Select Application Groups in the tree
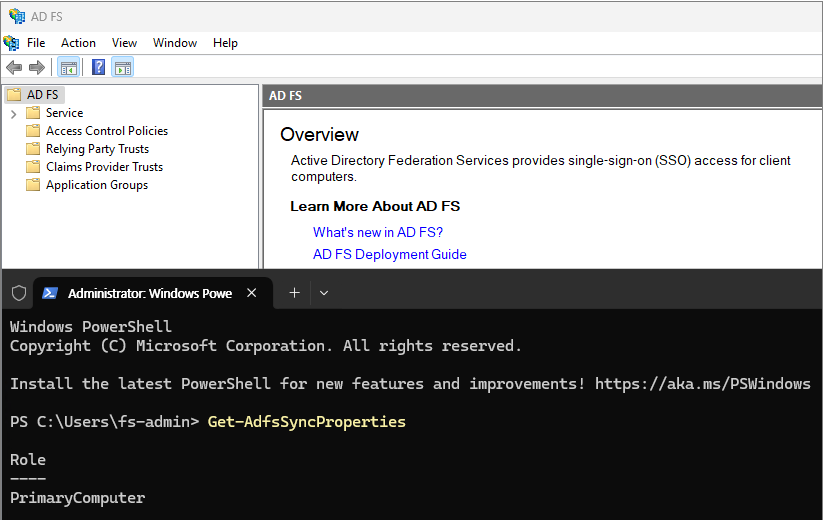Screen dimensions: 823x520 [x=97, y=185]
